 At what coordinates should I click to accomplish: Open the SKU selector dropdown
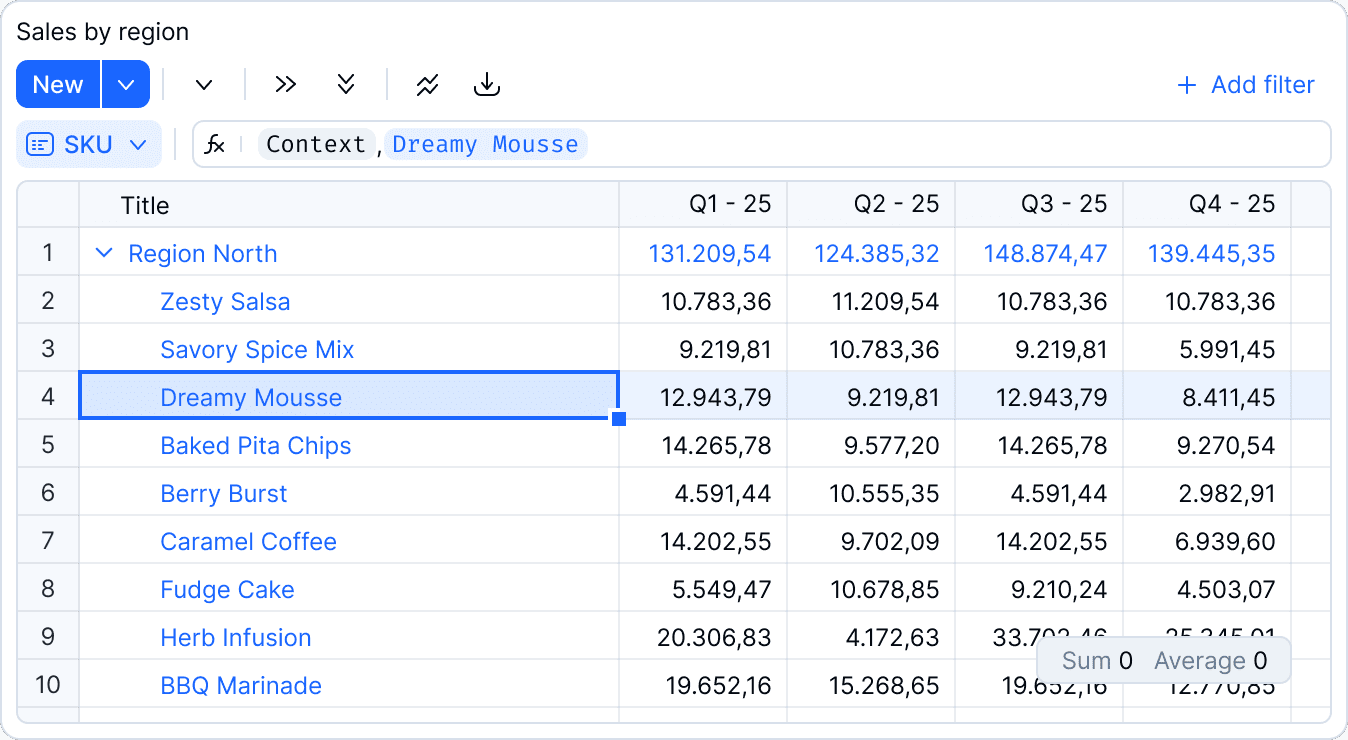(x=89, y=145)
